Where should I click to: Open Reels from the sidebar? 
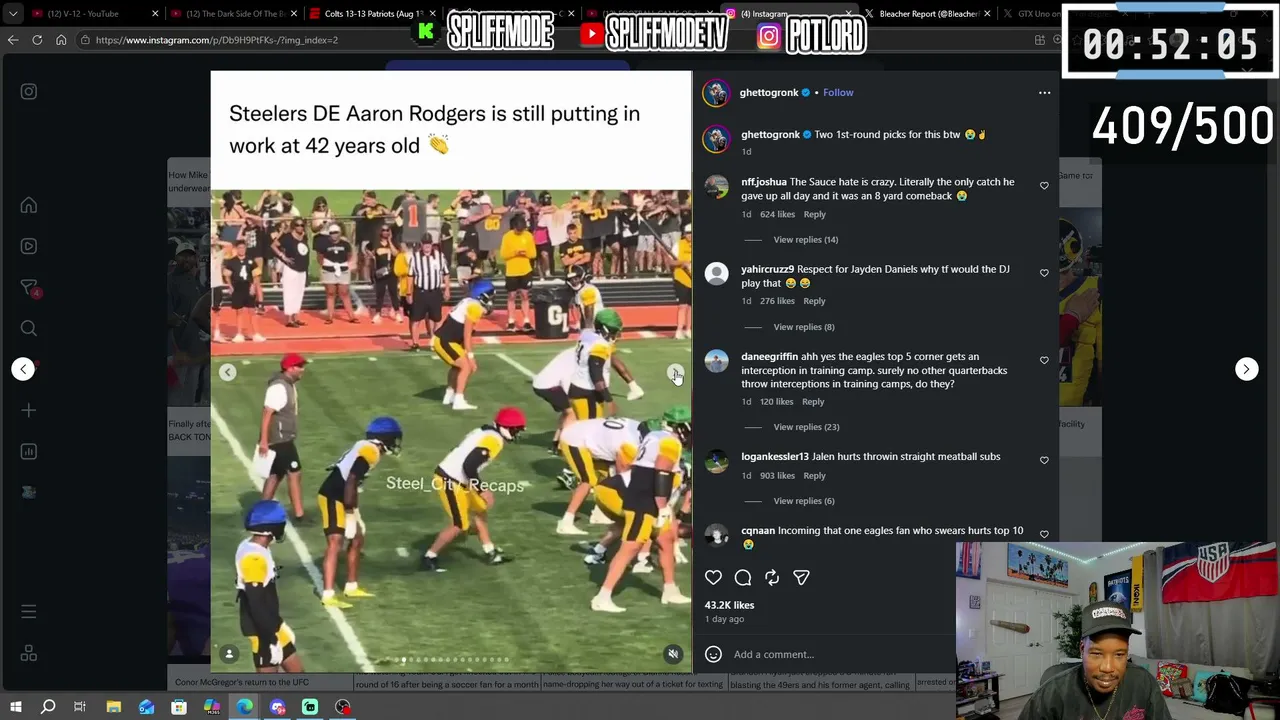pos(29,246)
